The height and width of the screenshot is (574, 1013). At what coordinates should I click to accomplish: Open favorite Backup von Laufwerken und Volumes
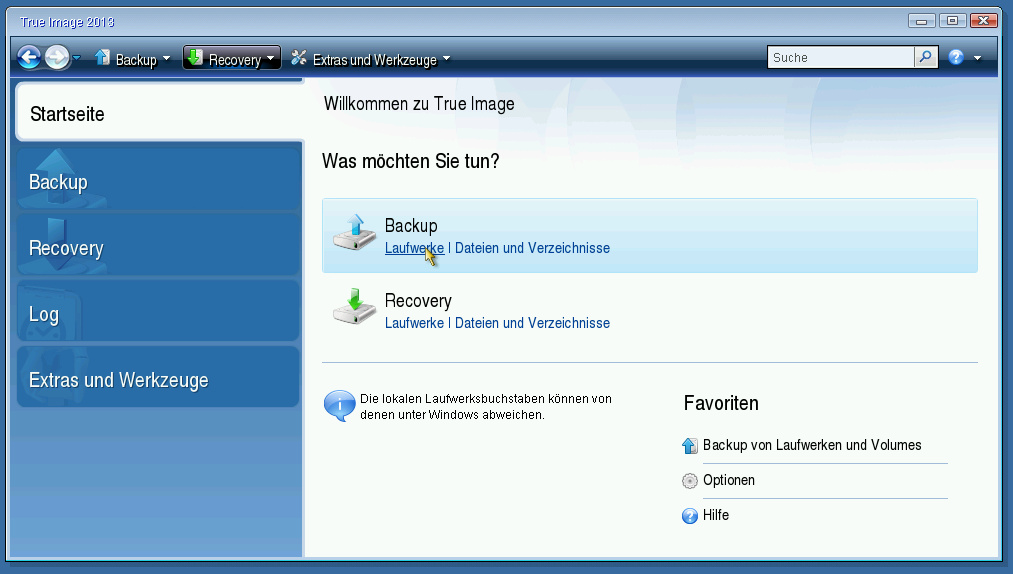coord(812,445)
